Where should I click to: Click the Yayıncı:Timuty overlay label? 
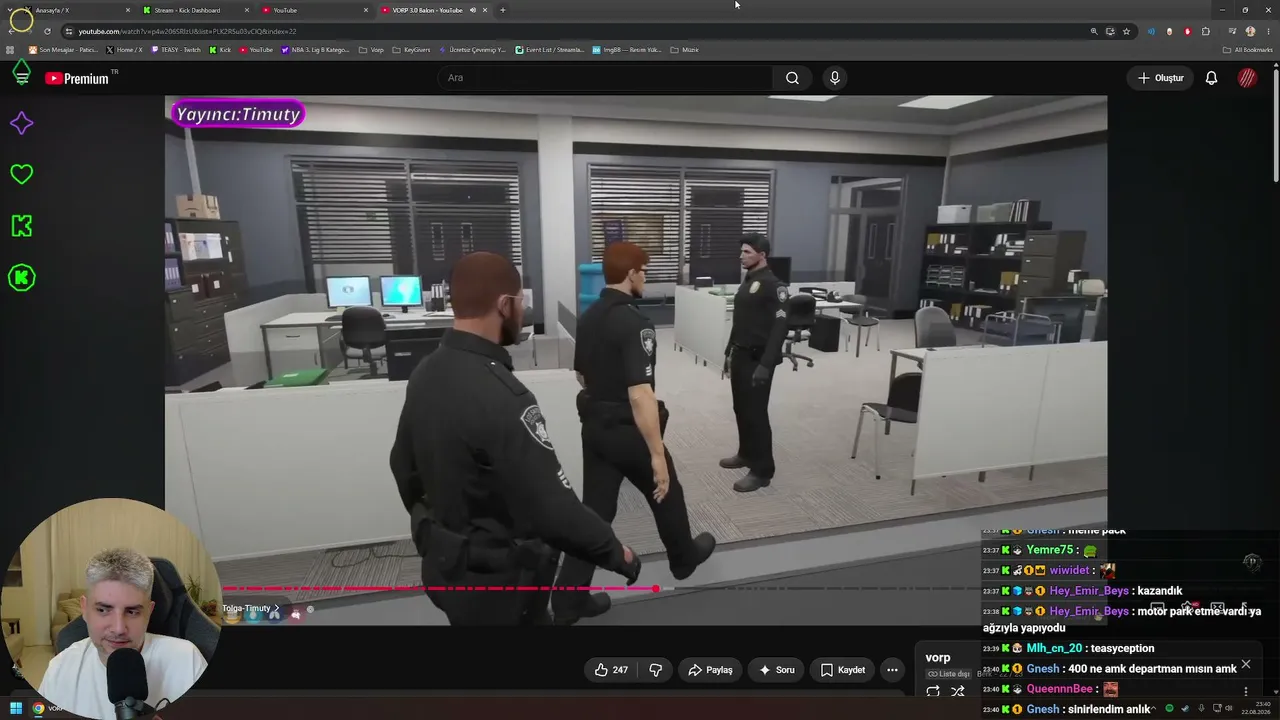pos(238,114)
